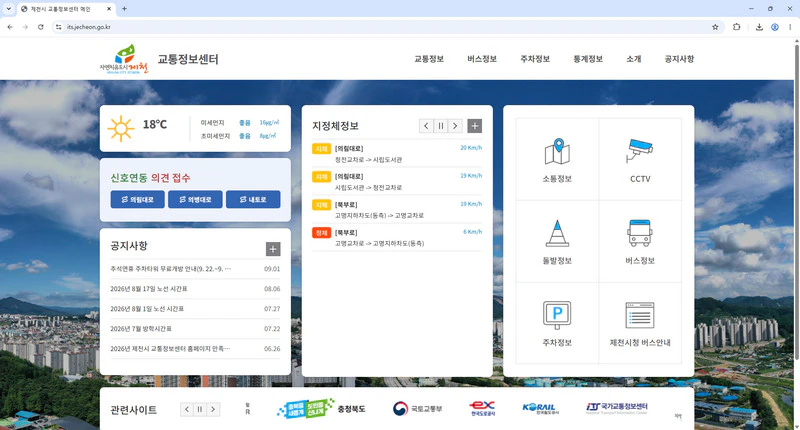The height and width of the screenshot is (430, 800).
Task: Open the 교통정보 menu
Action: point(429,59)
